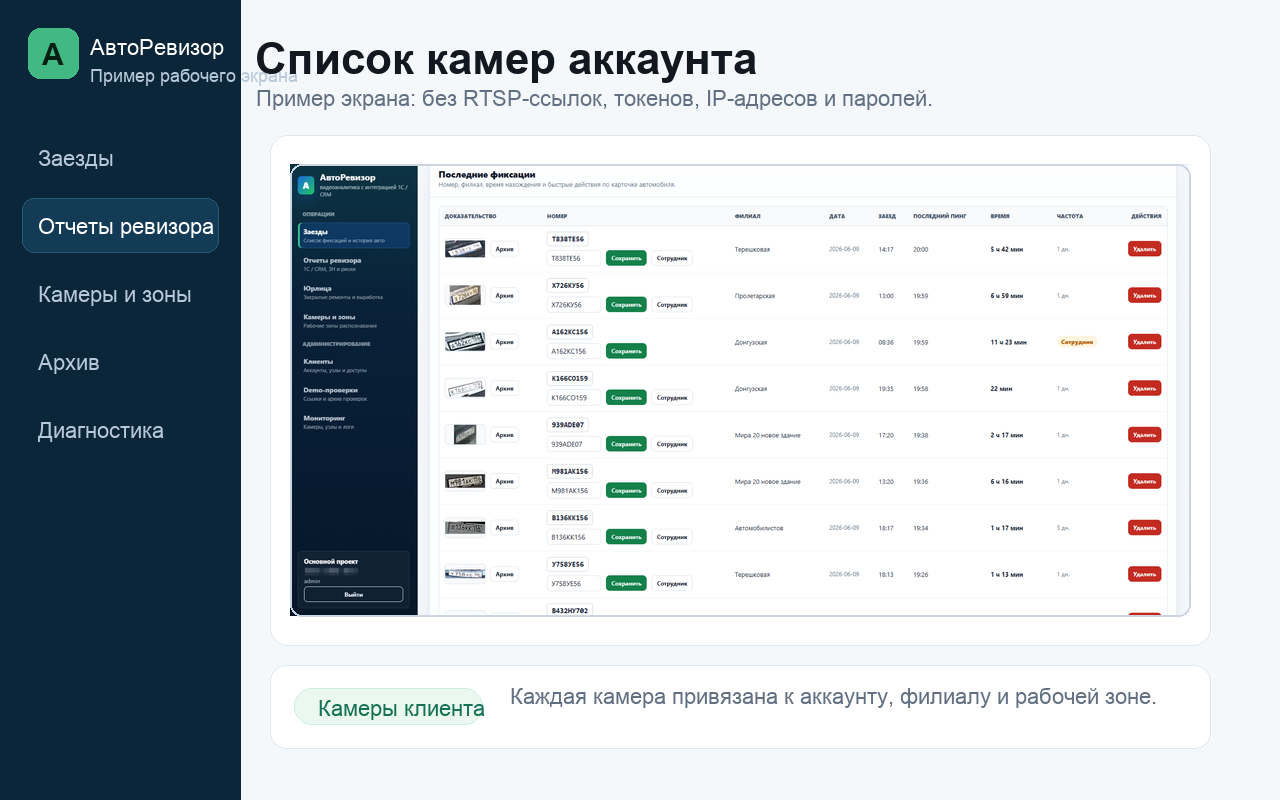Click Сохранить next to K166CO159
The width and height of the screenshot is (1280, 800).
coord(626,397)
